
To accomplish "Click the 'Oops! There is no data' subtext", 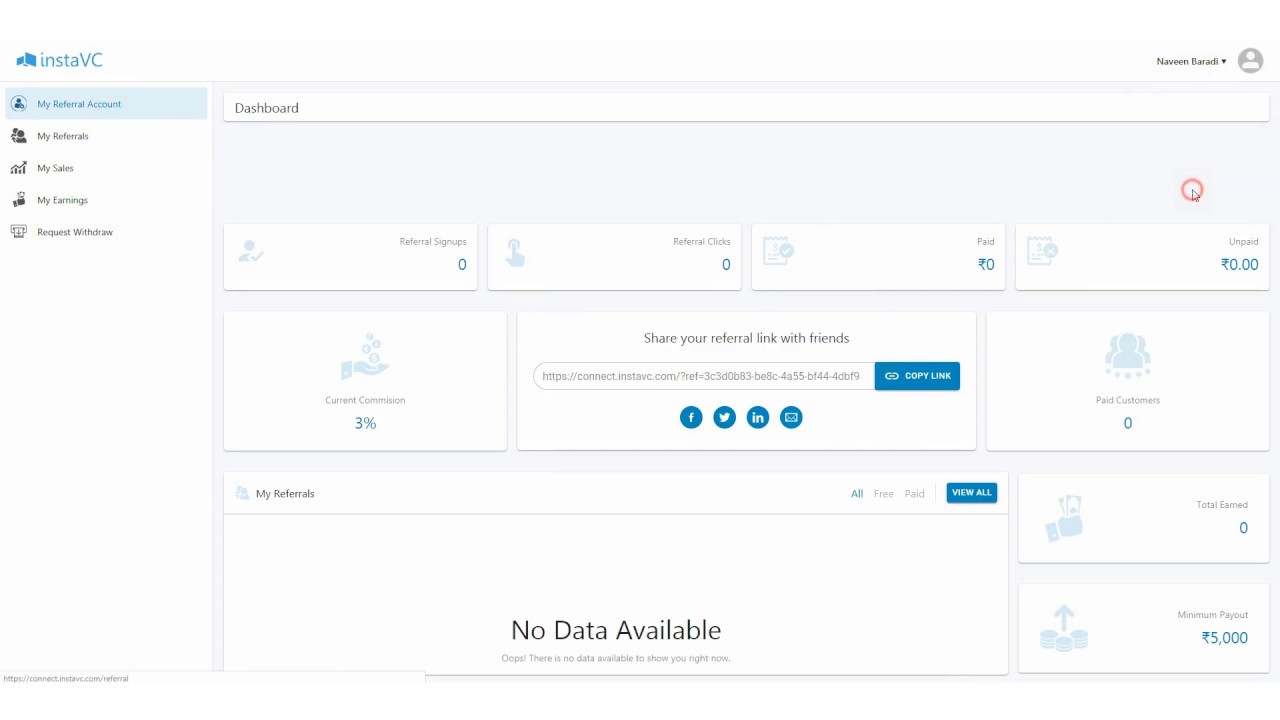I will coord(616,658).
